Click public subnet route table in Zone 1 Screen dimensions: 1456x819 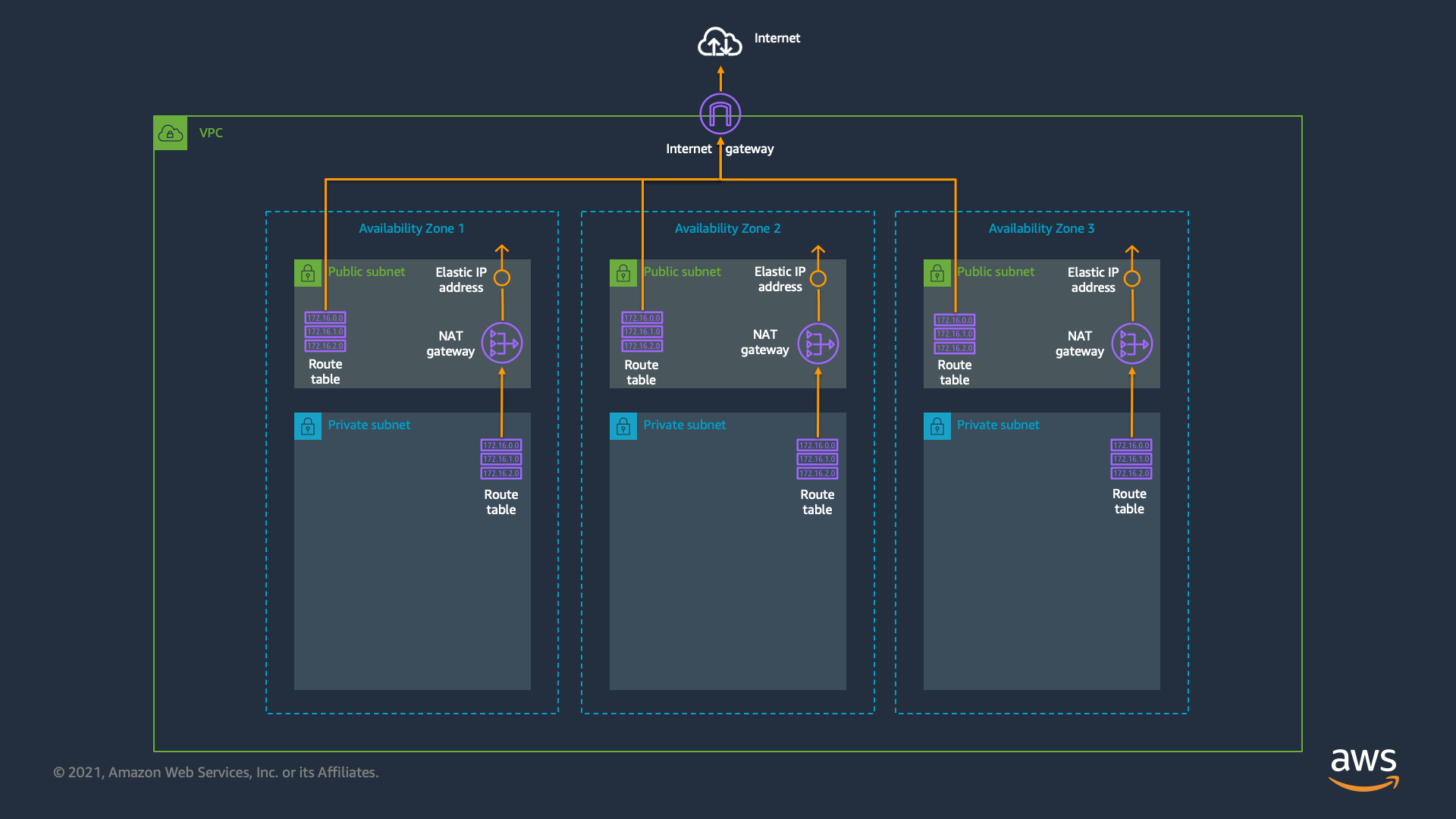click(x=325, y=332)
